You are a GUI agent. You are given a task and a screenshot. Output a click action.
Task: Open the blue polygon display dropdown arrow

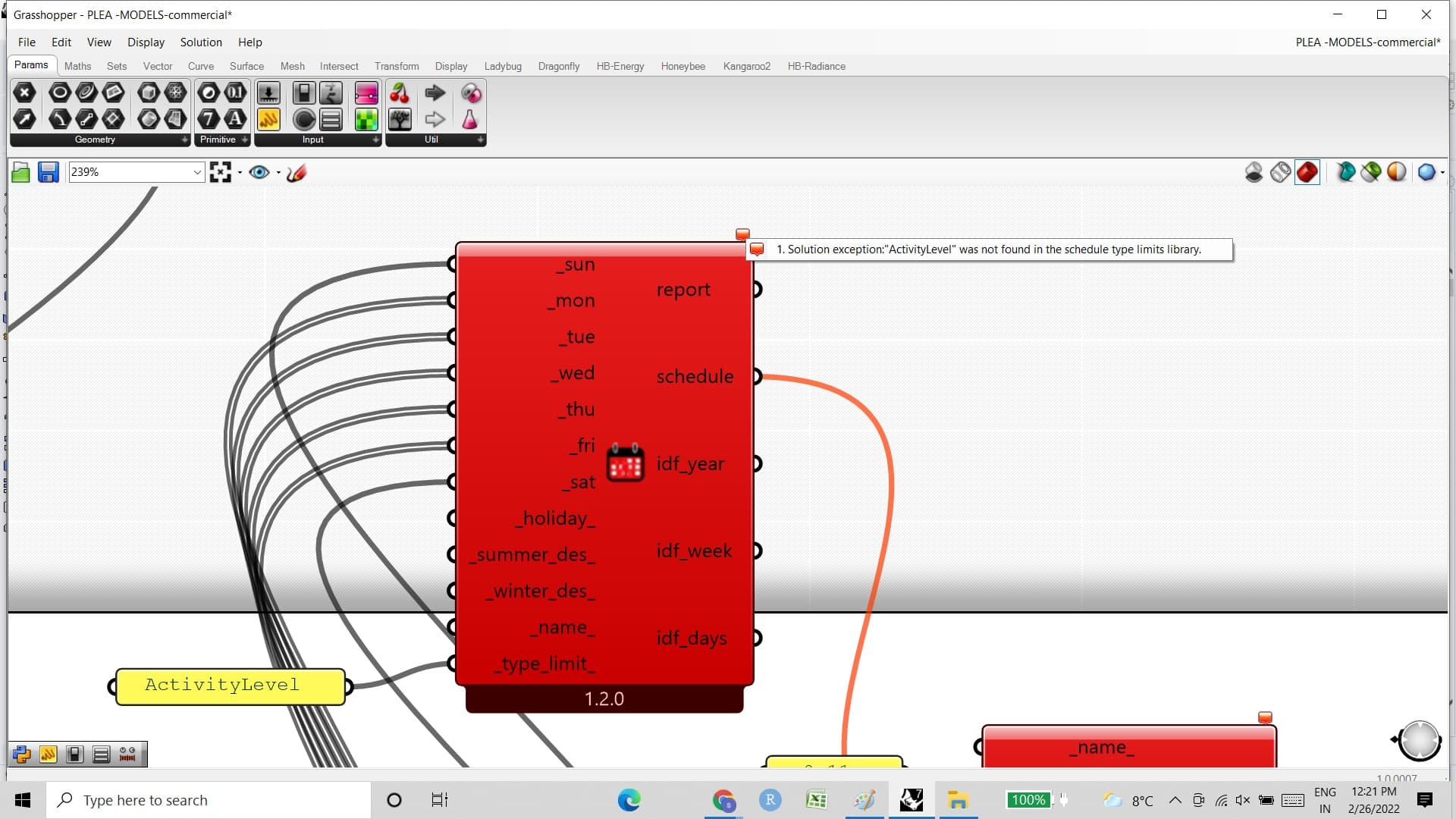(x=1442, y=173)
